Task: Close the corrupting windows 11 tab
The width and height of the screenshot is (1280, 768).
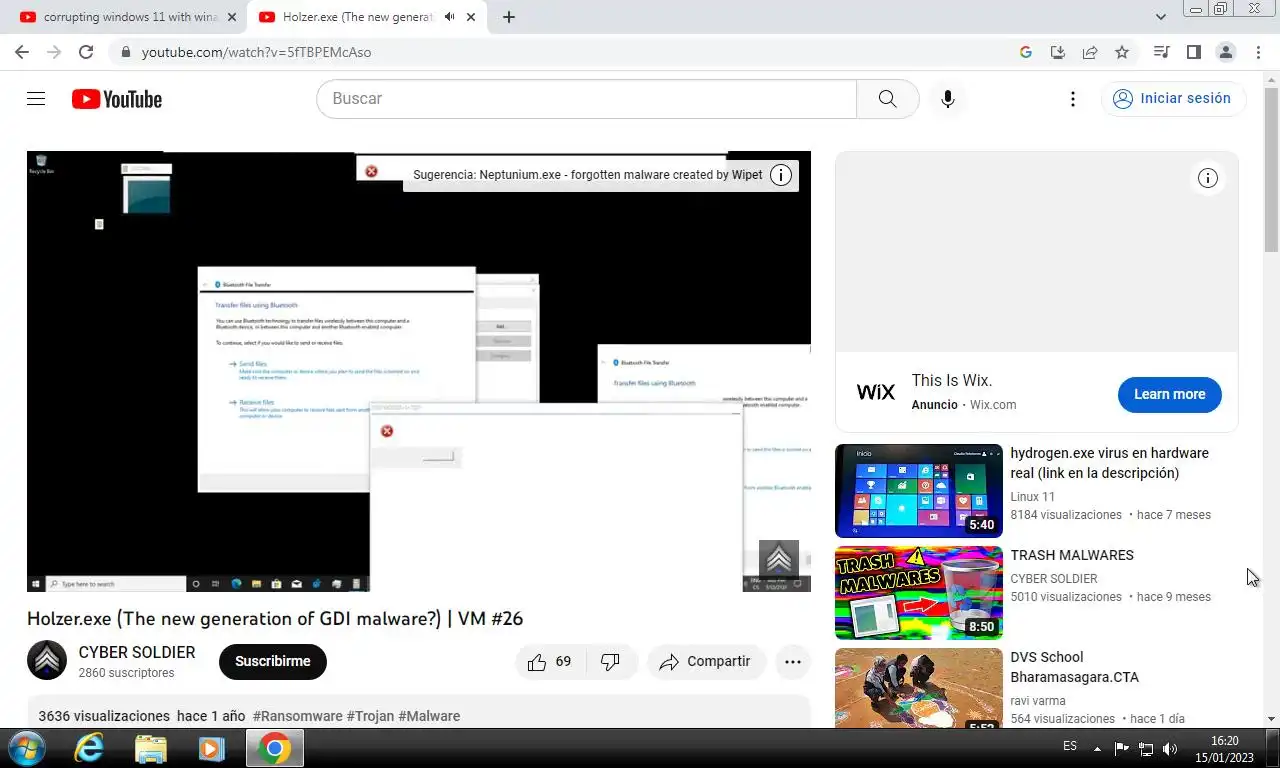Action: click(x=231, y=17)
